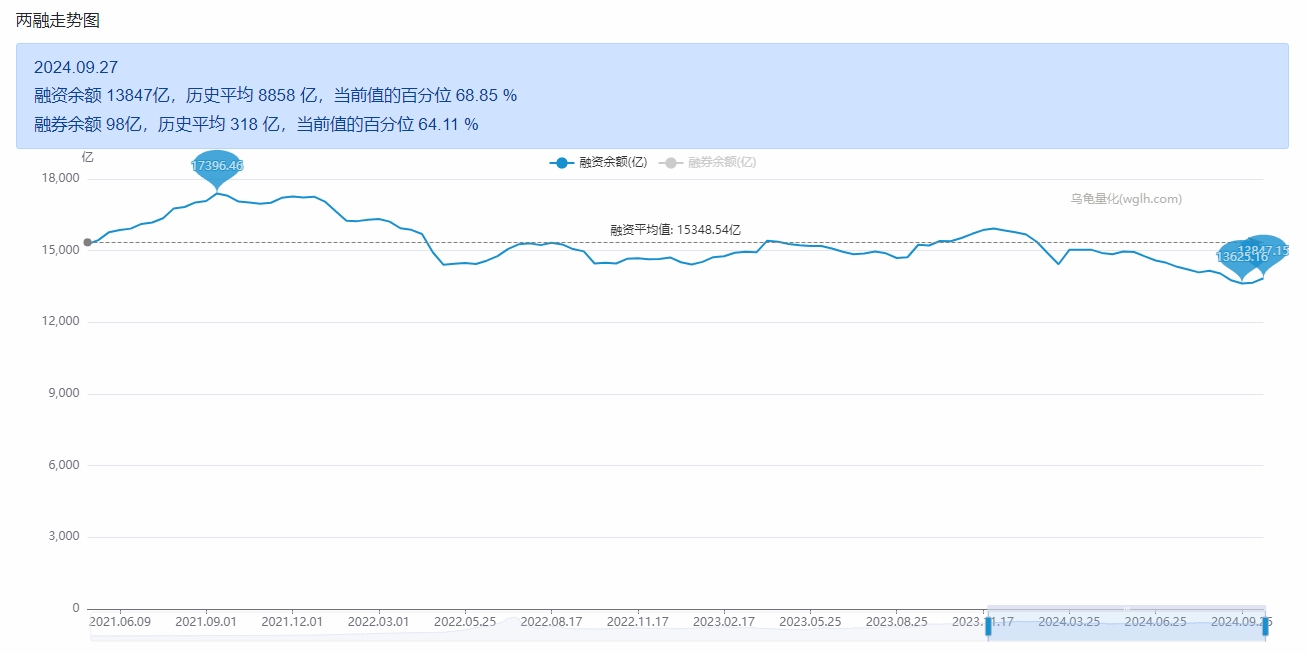Click the 13847.15 latest value pin
Viewport: 1307px width, 654px height.
coord(1264,250)
